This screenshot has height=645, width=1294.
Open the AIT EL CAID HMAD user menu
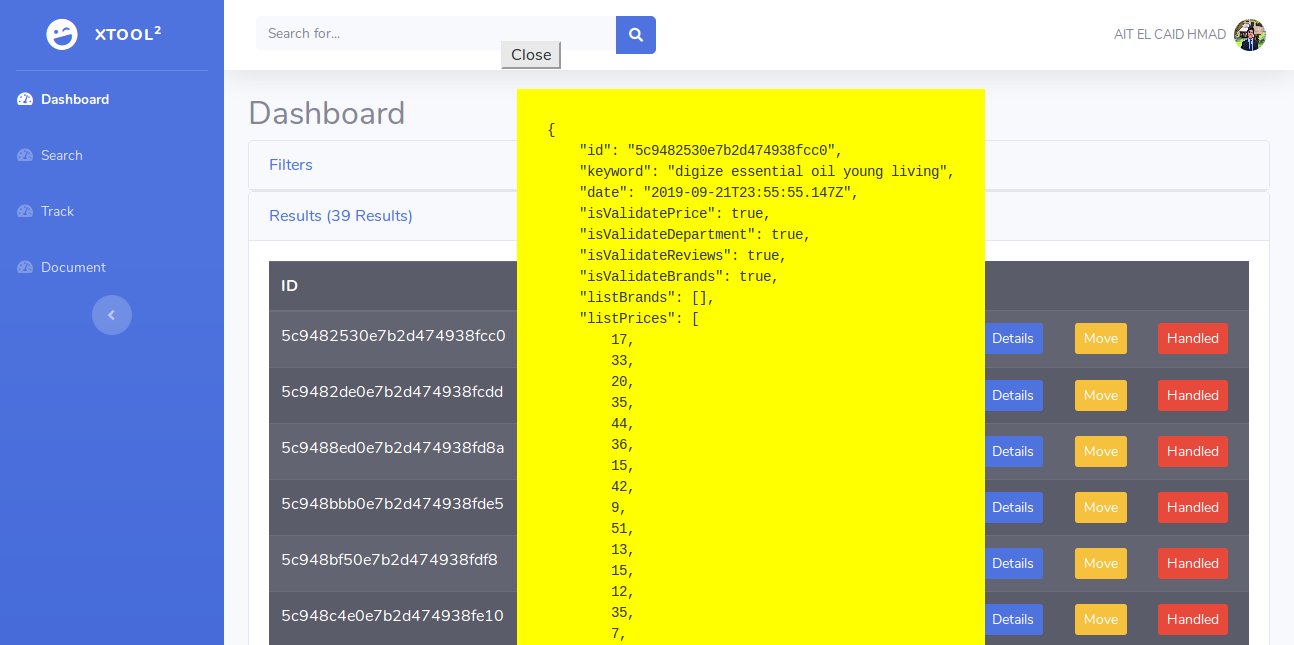[1169, 35]
